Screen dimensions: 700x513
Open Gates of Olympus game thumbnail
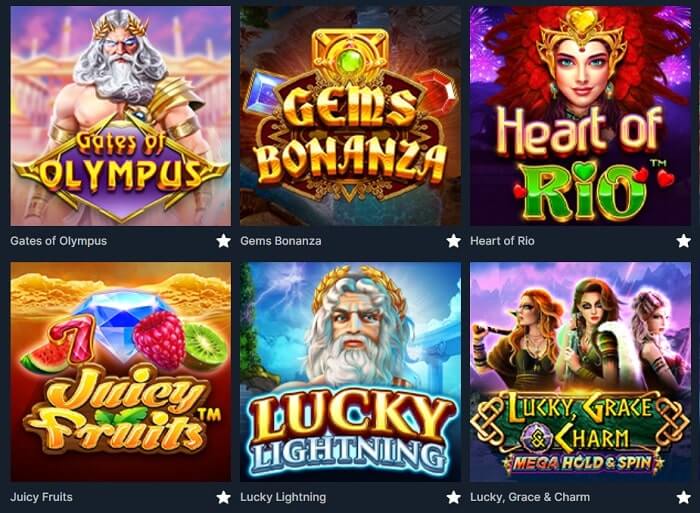(x=121, y=116)
